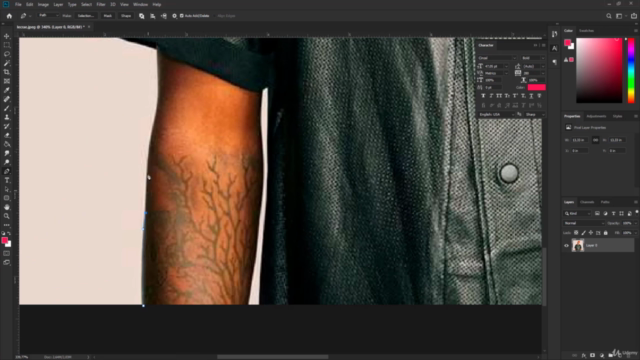Click the Selection... button in options bar
This screenshot has width=640, height=360.
coord(86,16)
